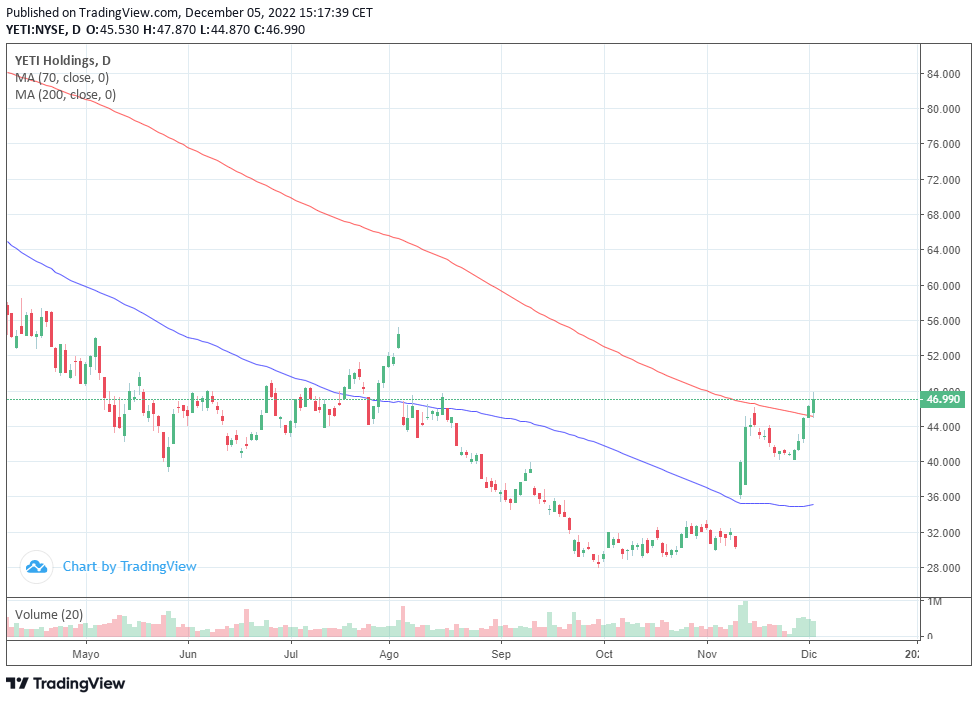Viewport: 978px width, 702px height.
Task: Open the 'Chart by TradingView' link
Action: tap(129, 567)
